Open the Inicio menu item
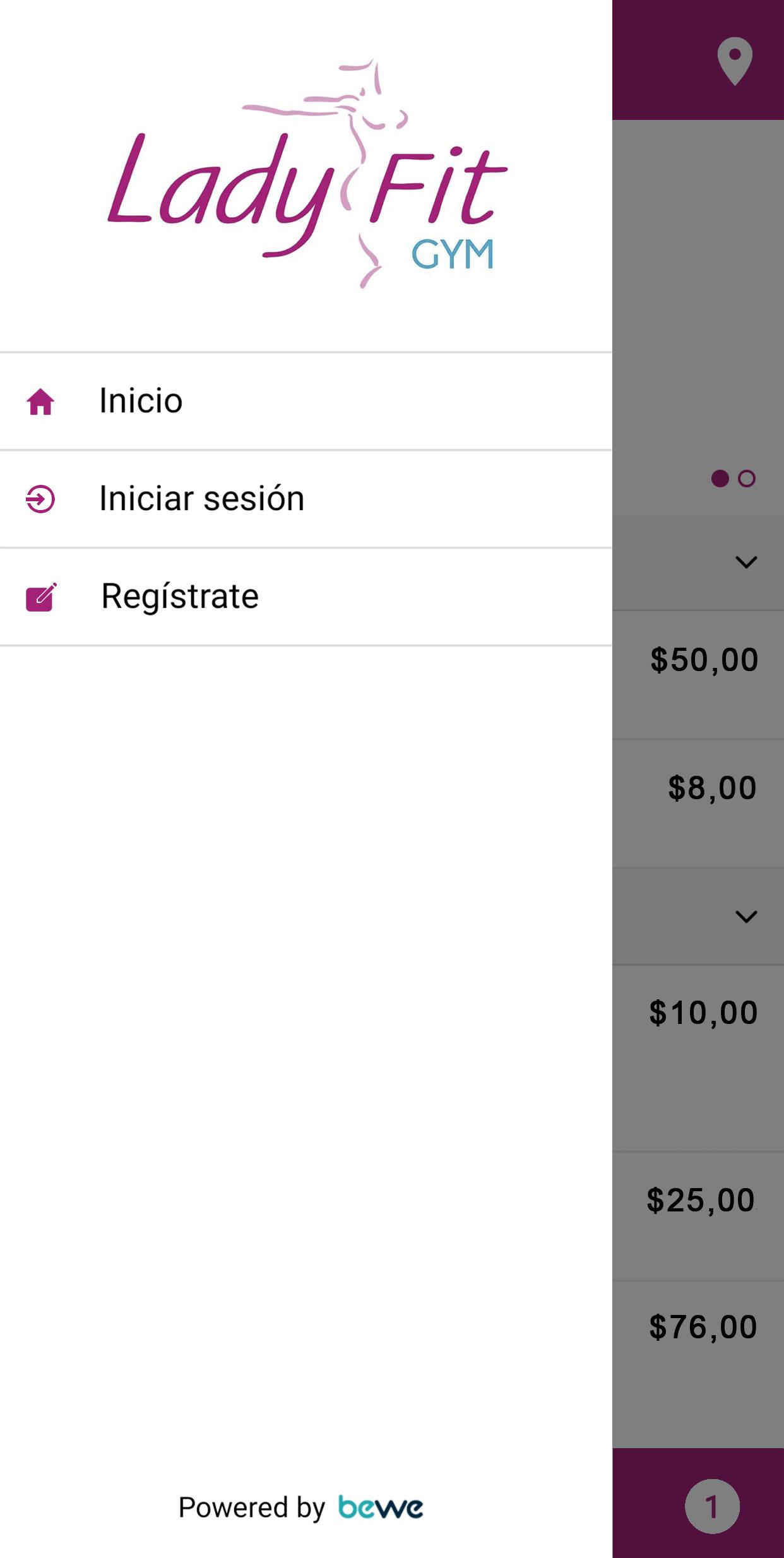This screenshot has width=784, height=1558. (306, 401)
